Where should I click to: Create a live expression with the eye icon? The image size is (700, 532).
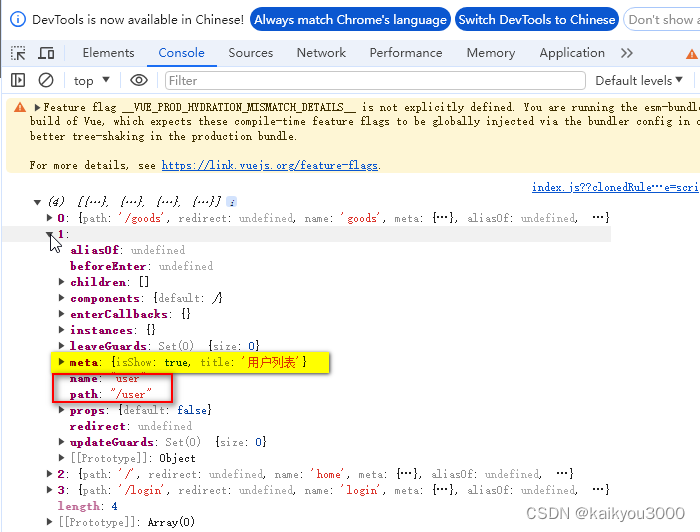[x=139, y=80]
